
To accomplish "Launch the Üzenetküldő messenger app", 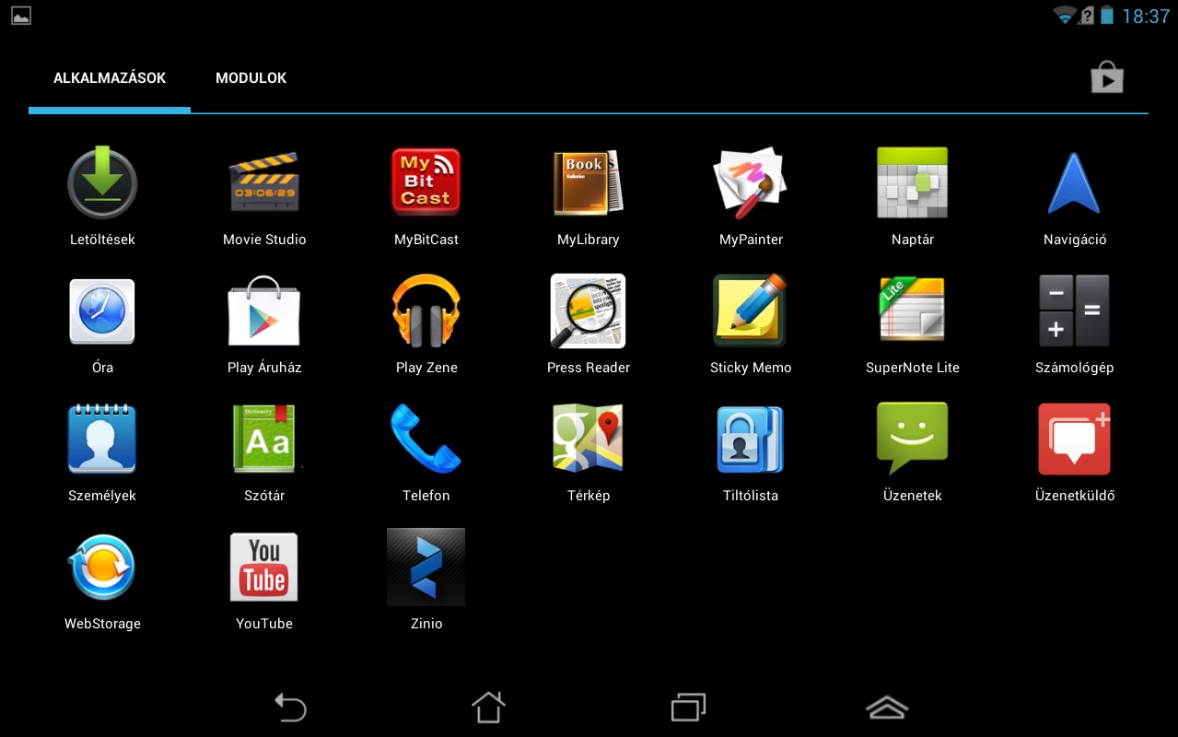I will (x=1074, y=439).
